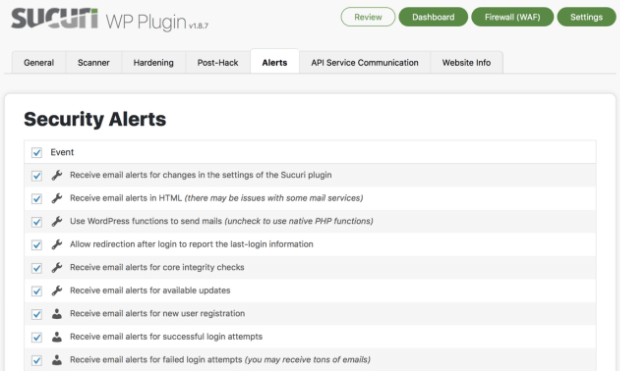This screenshot has height=371, width=620.
Task: Uncheck redirection after login alert checkbox
Action: tap(37, 245)
